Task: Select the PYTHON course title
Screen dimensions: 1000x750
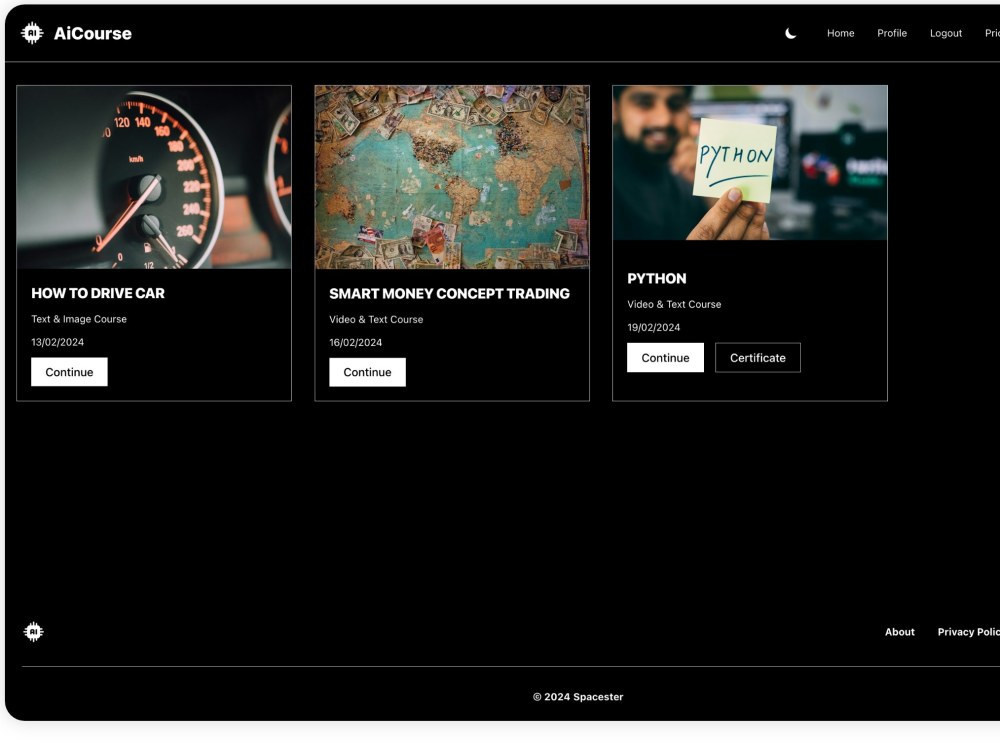Action: point(657,279)
